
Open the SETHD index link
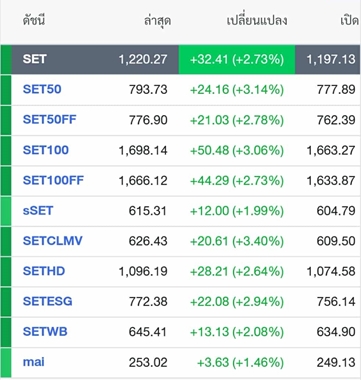tap(44, 271)
